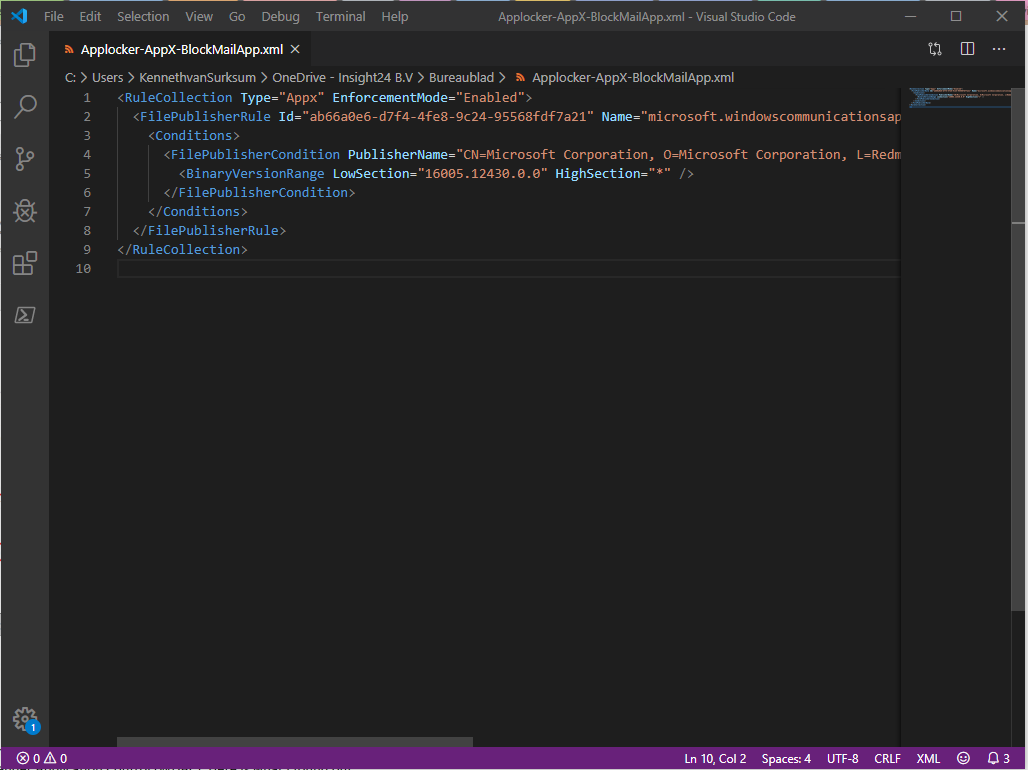1028x770 pixels.
Task: Show errors and warnings count
Action: [x=42, y=759]
